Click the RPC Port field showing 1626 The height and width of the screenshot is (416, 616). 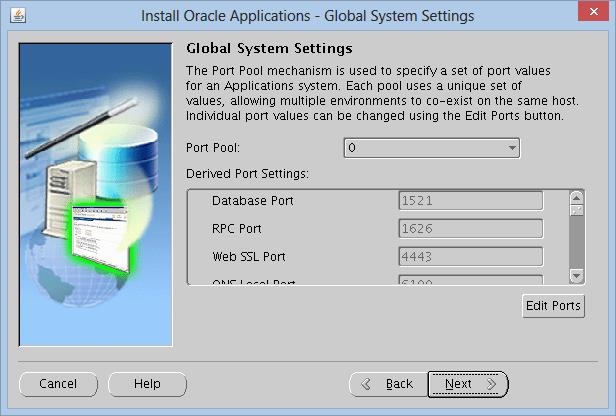click(x=471, y=229)
